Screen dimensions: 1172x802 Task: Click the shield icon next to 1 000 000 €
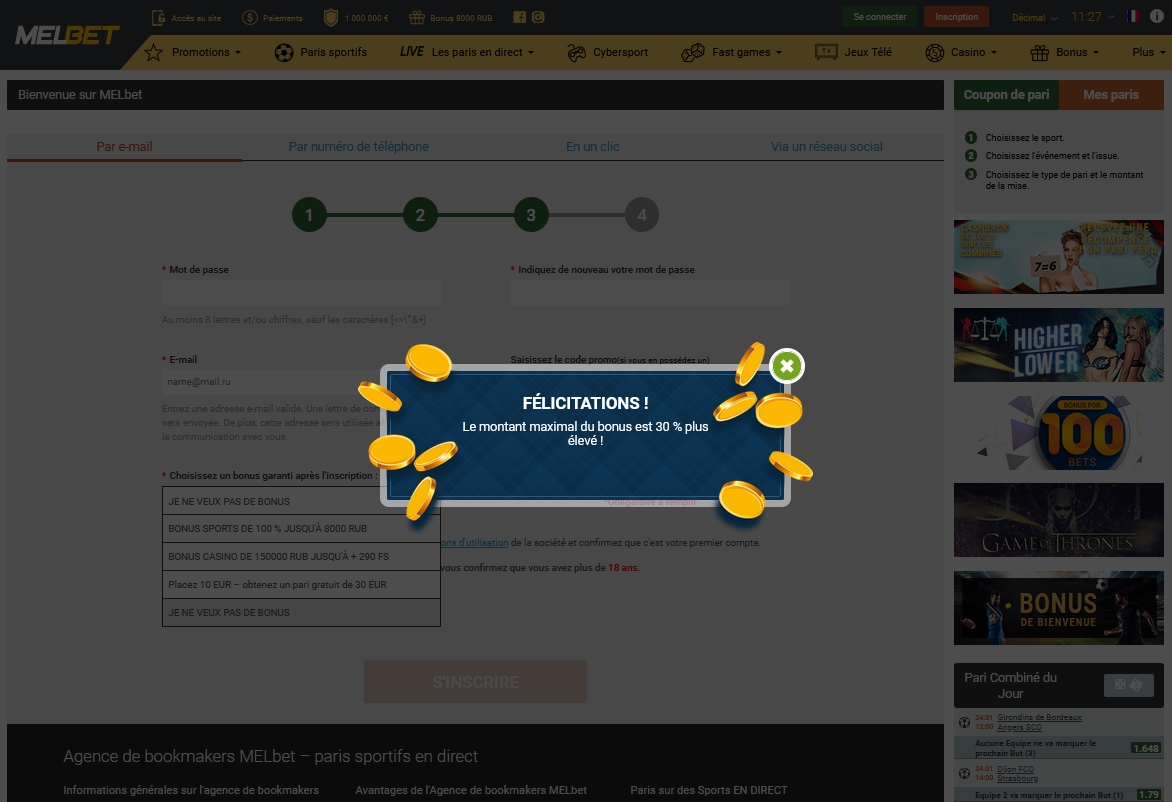[331, 17]
